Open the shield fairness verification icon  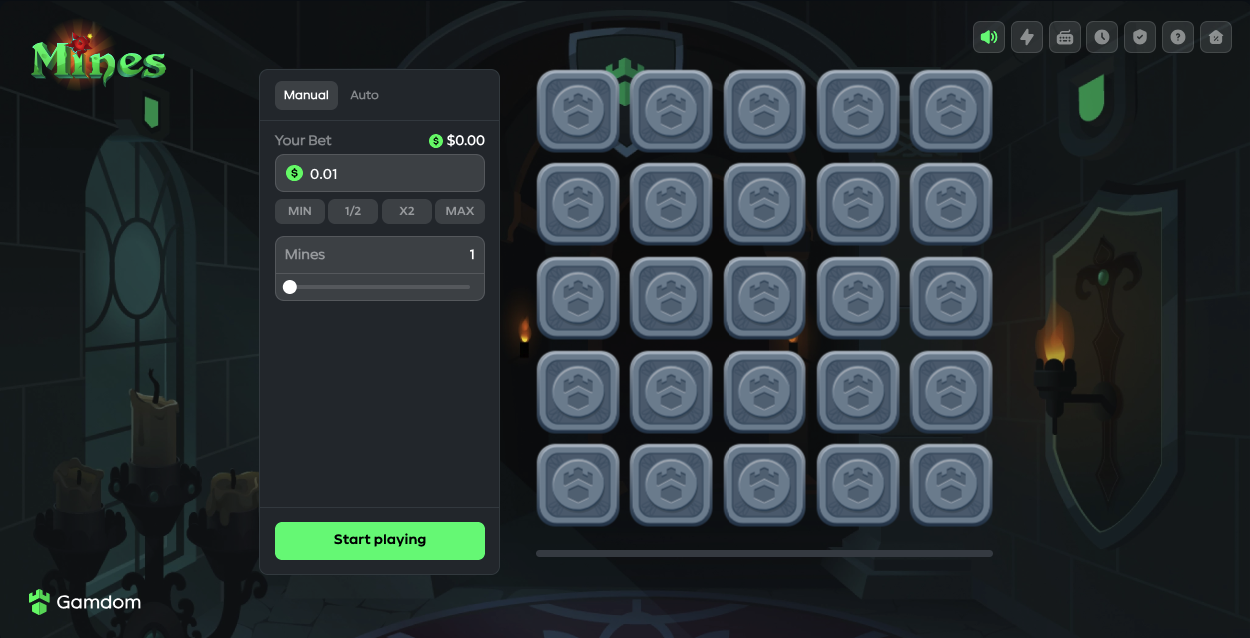tap(1140, 37)
